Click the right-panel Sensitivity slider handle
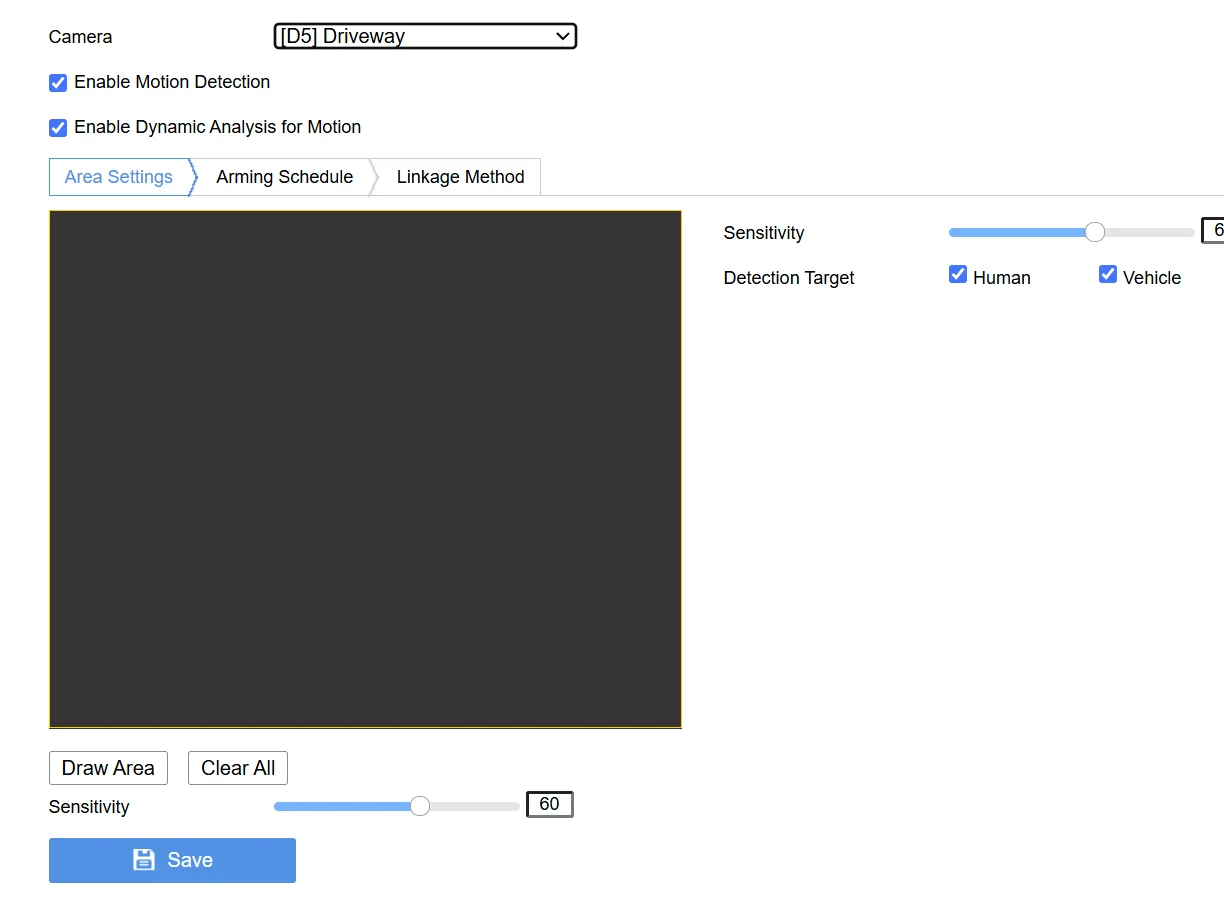1224x901 pixels. click(x=1095, y=233)
